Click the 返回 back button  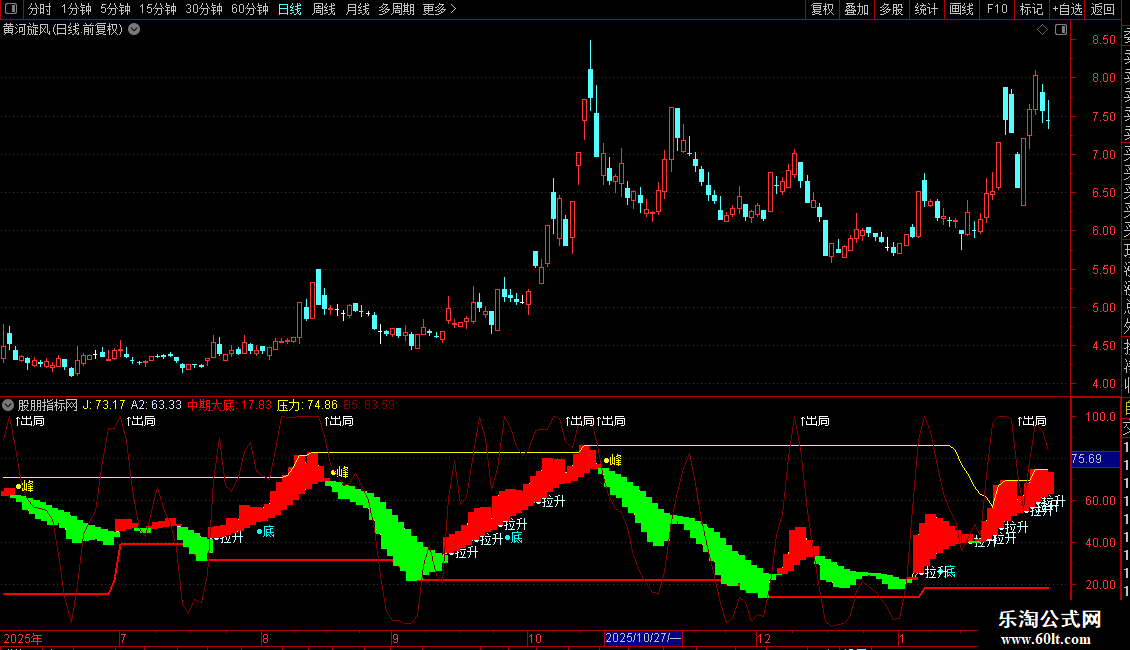[1103, 9]
